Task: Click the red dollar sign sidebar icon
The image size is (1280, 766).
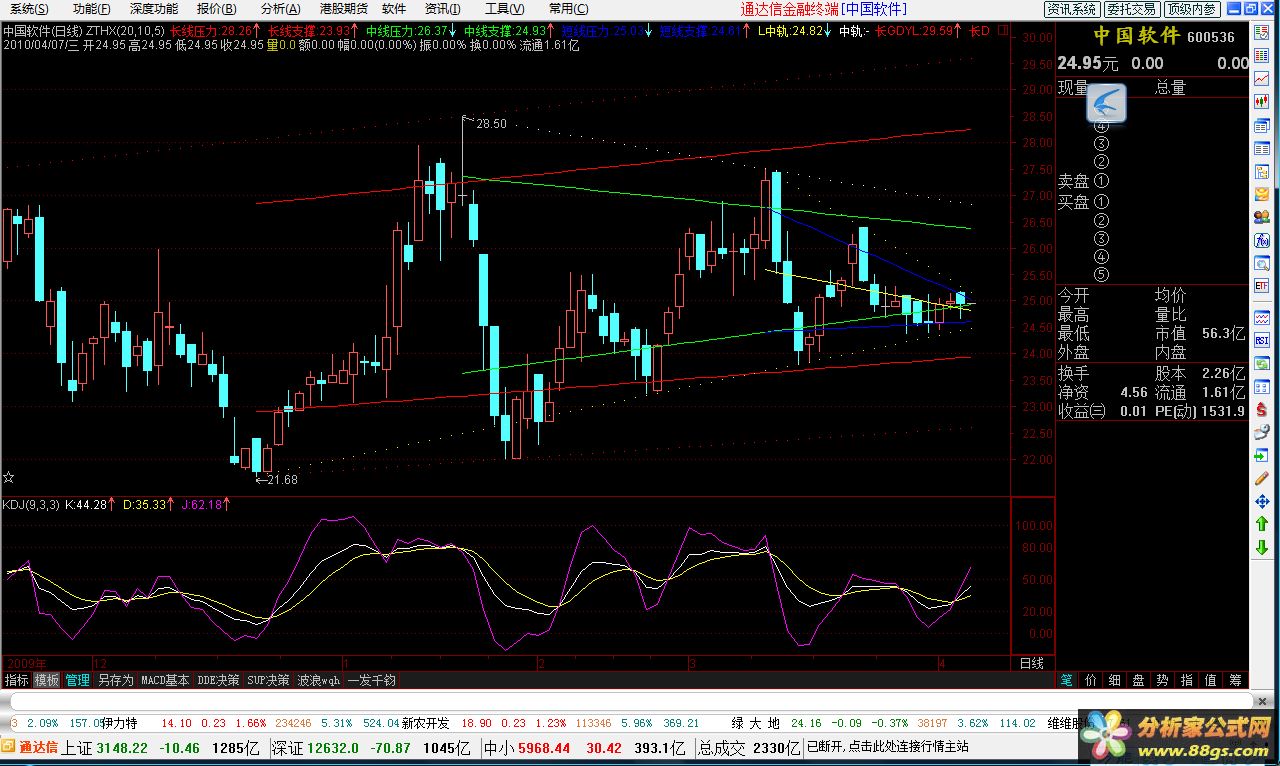Action: [1262, 409]
